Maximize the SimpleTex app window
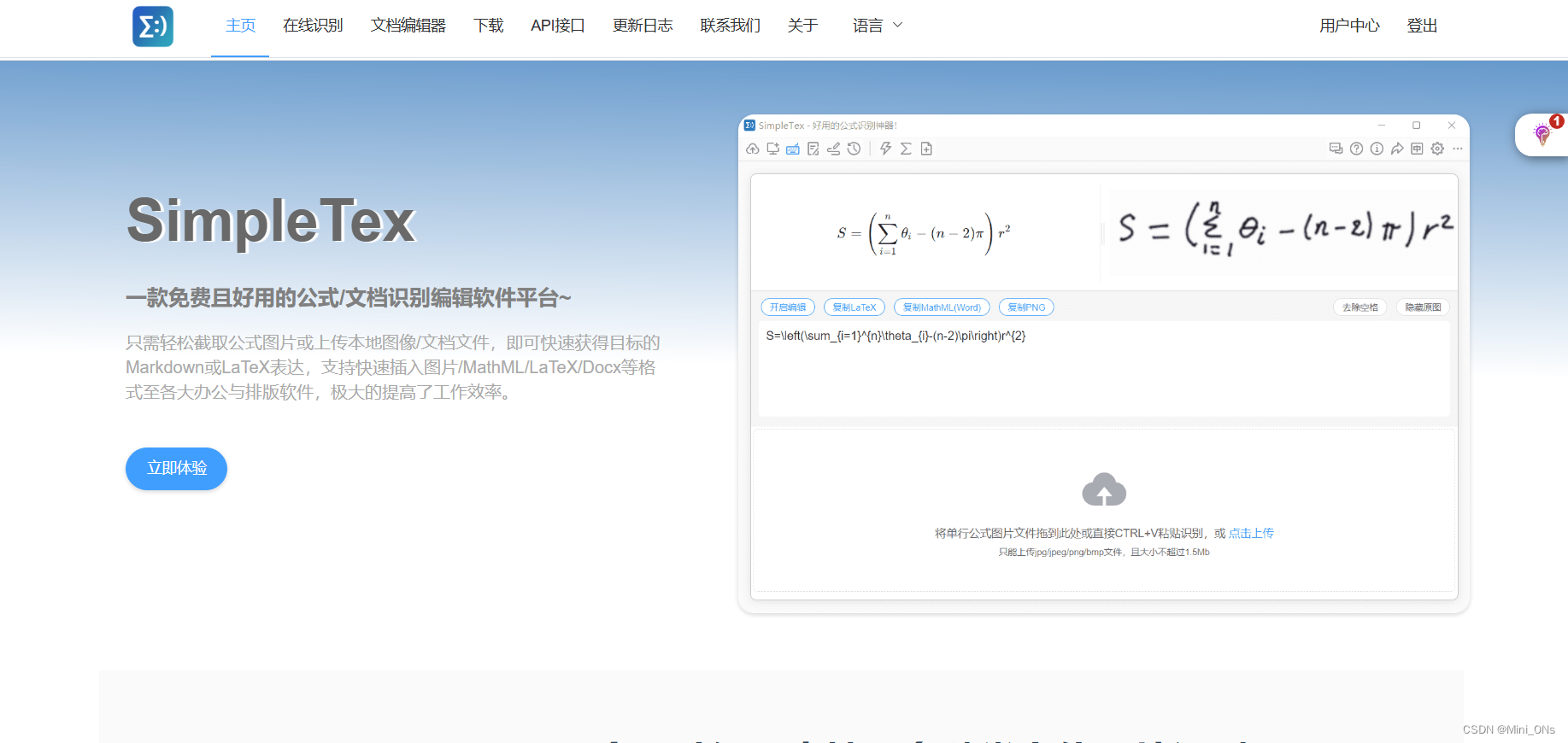 [1416, 126]
